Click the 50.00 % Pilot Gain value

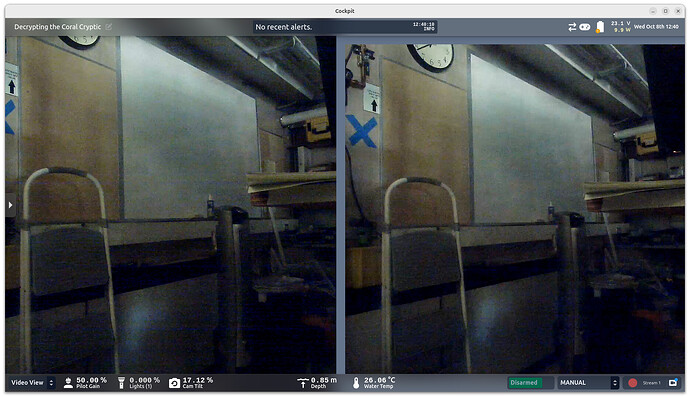click(92, 380)
